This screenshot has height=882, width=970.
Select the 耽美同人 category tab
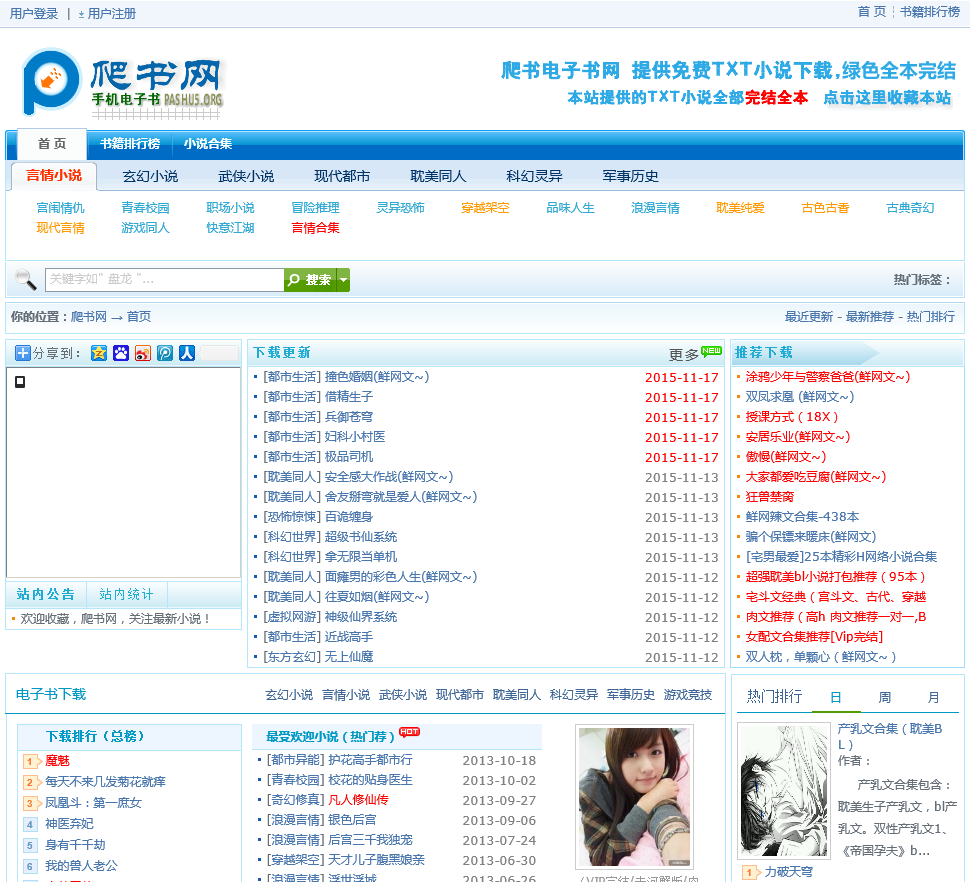(438, 176)
